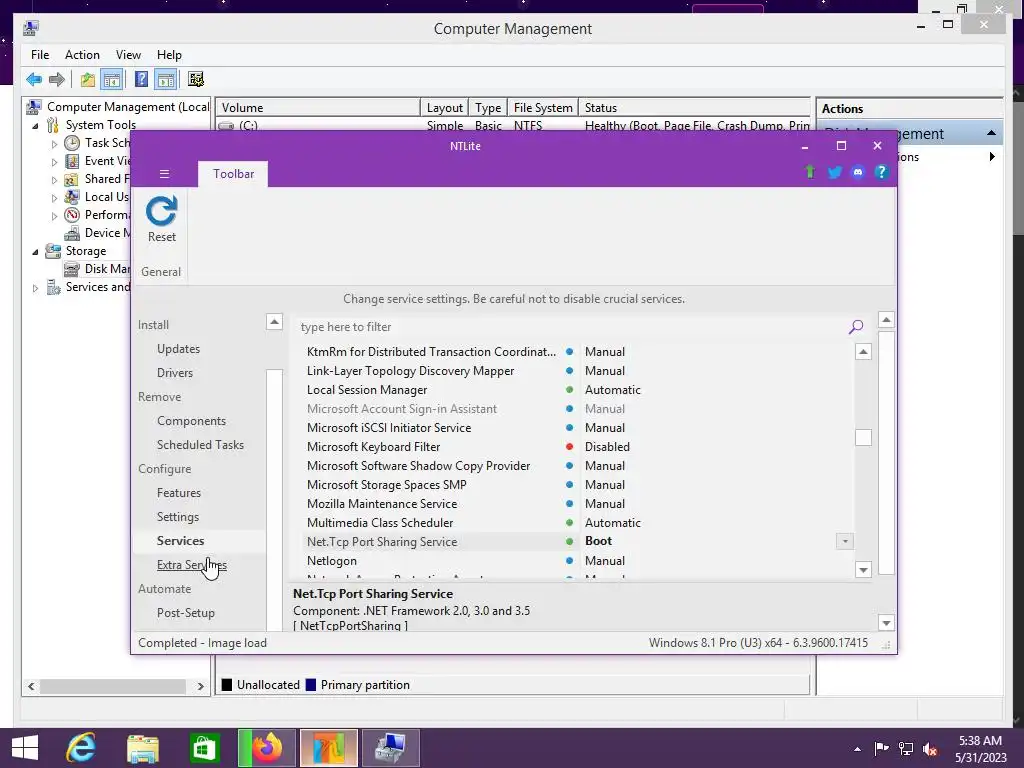The height and width of the screenshot is (768, 1024).
Task: Go to Drivers page in NTLite sidebar
Action: tap(175, 373)
